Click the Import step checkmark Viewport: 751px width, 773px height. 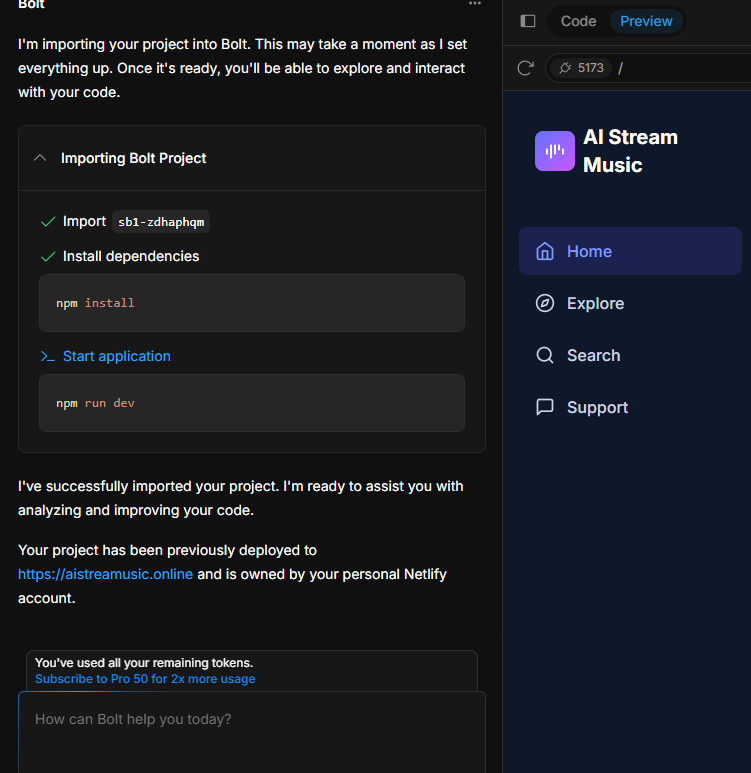point(48,222)
